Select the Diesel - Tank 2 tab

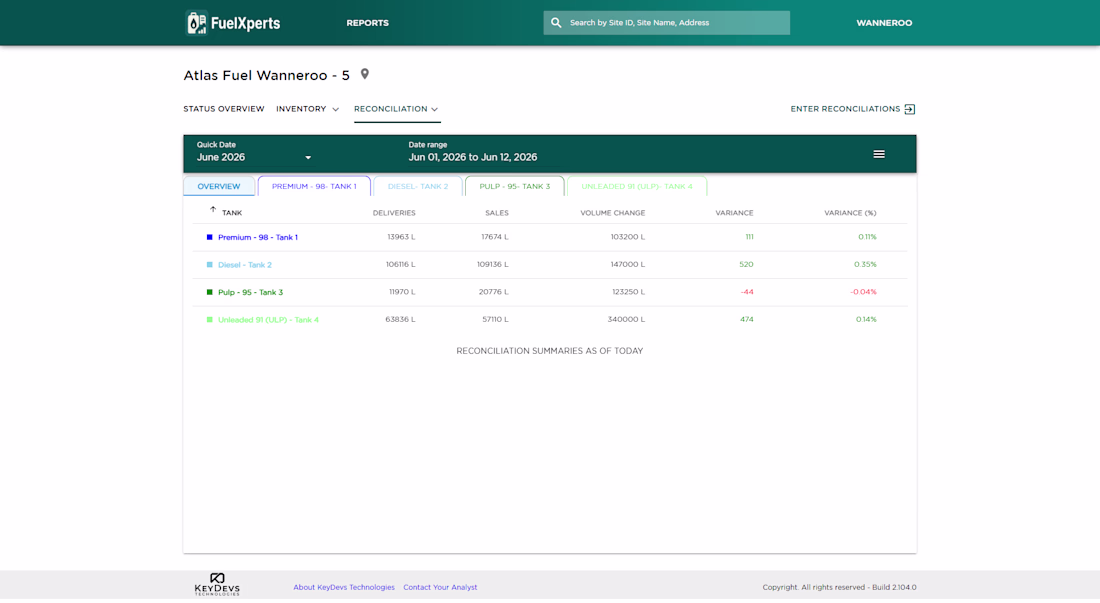click(x=418, y=186)
